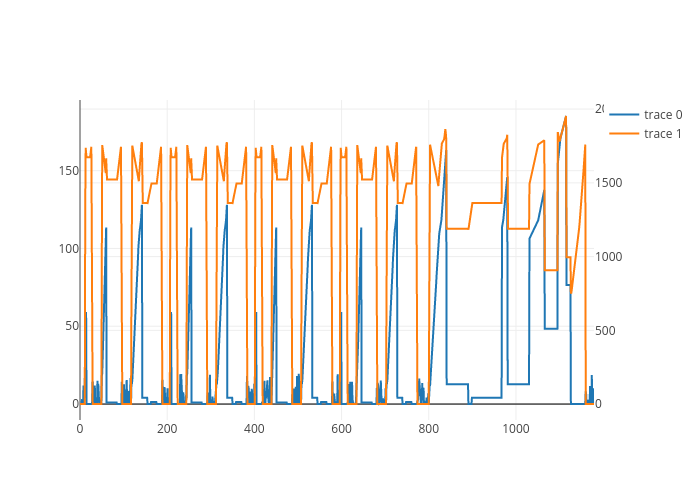Click the 500 label on right y-axis
Image resolution: width=700 pixels, height=500 pixels.
click(606, 330)
